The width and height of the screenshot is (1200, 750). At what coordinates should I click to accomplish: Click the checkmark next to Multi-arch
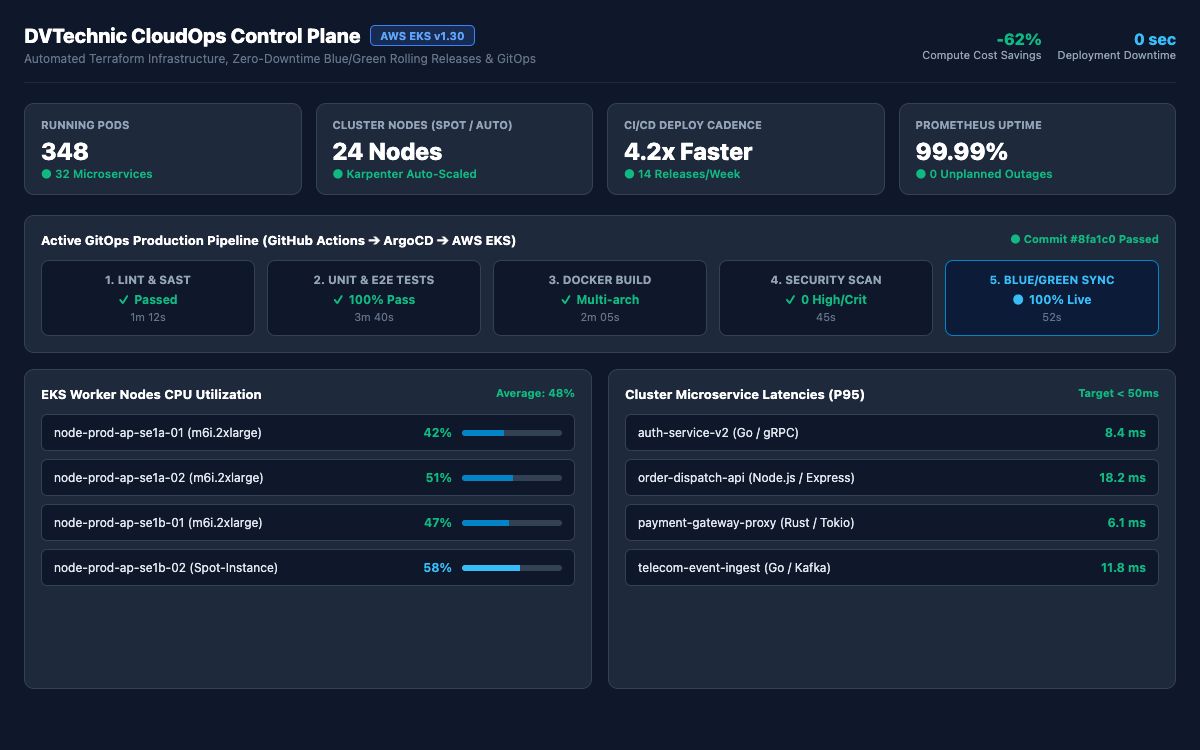click(x=566, y=300)
